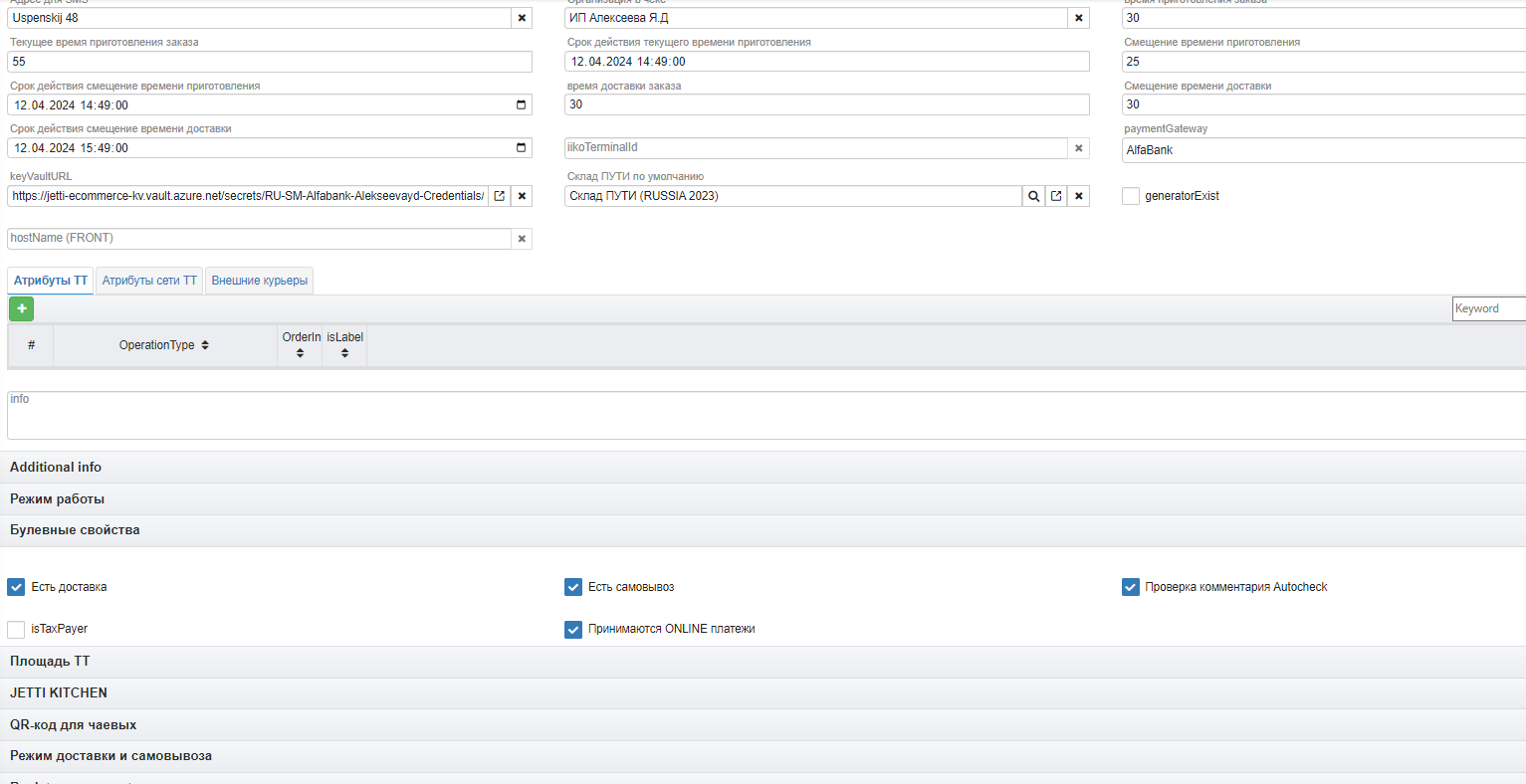Enable the isTaxPayer checkbox

tap(16, 629)
